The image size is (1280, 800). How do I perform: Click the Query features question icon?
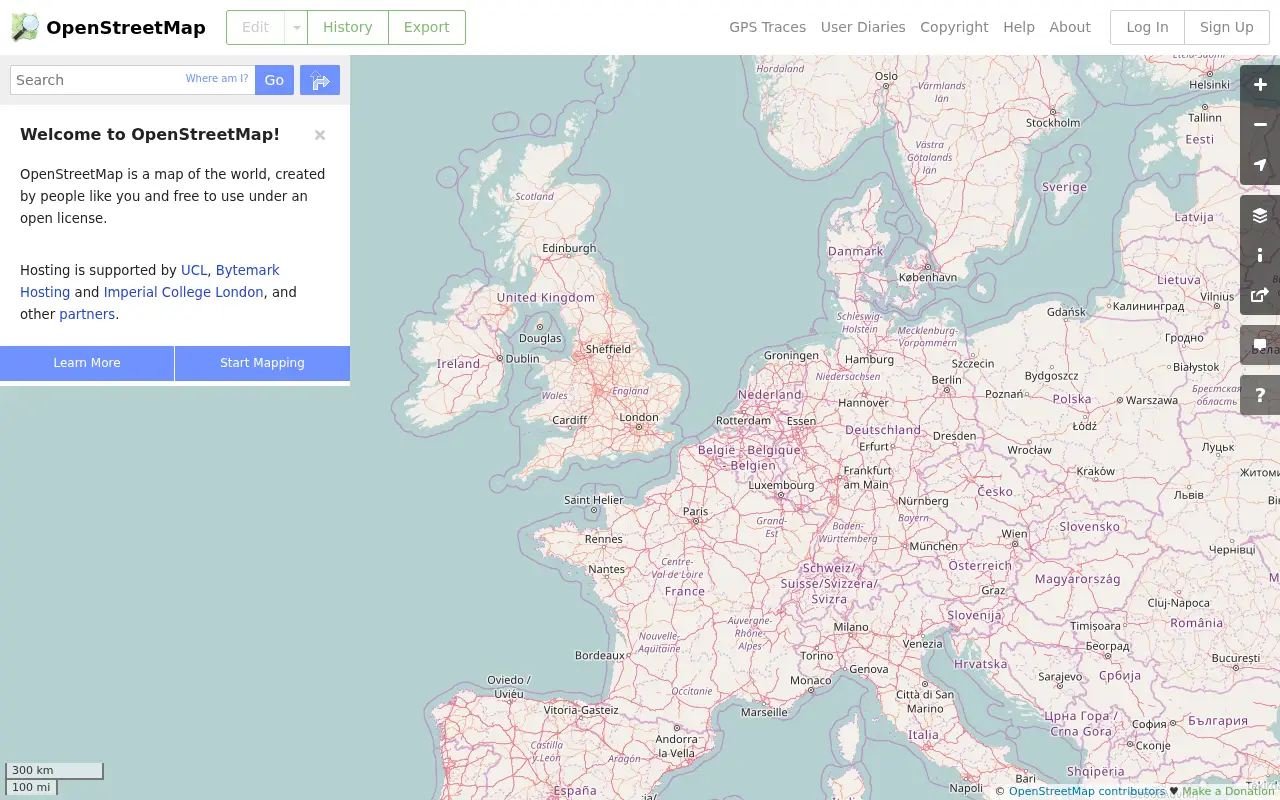1260,395
